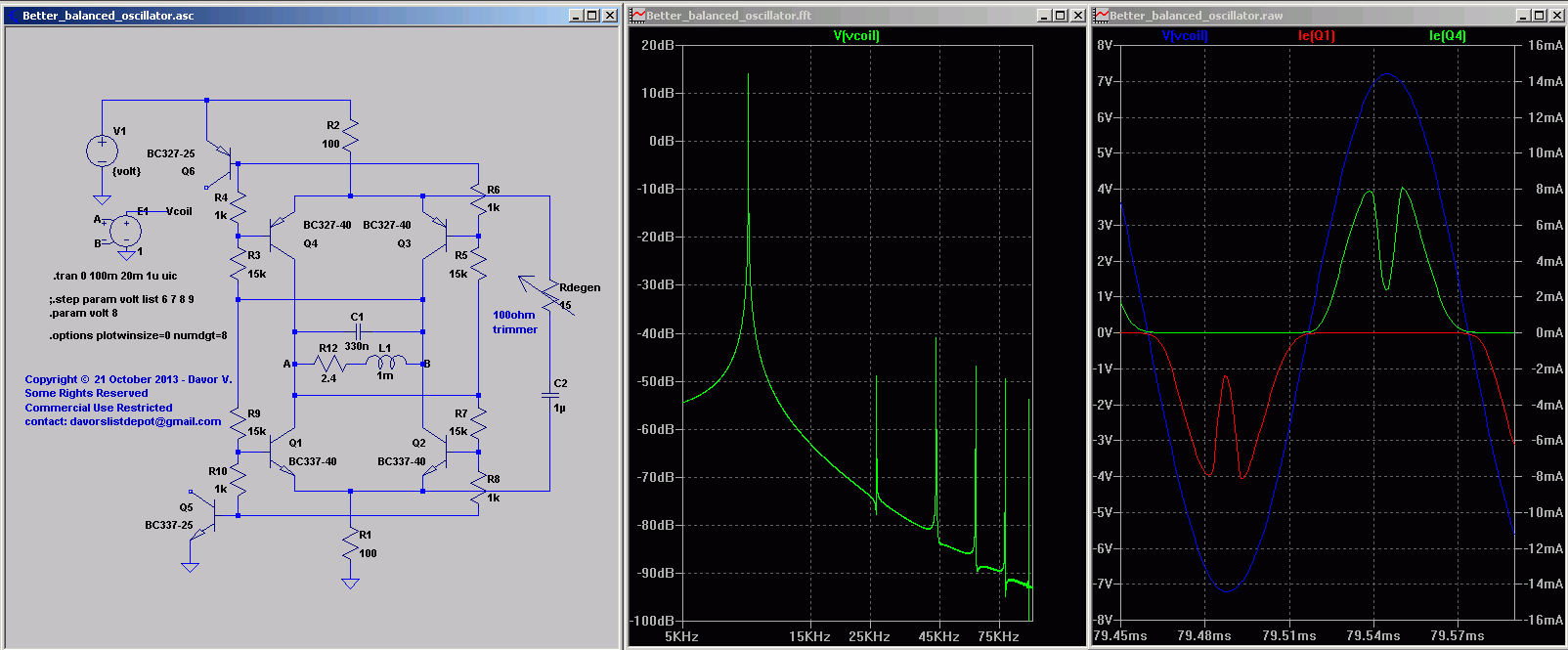Click the E1 controlled source symbol

coord(126,232)
